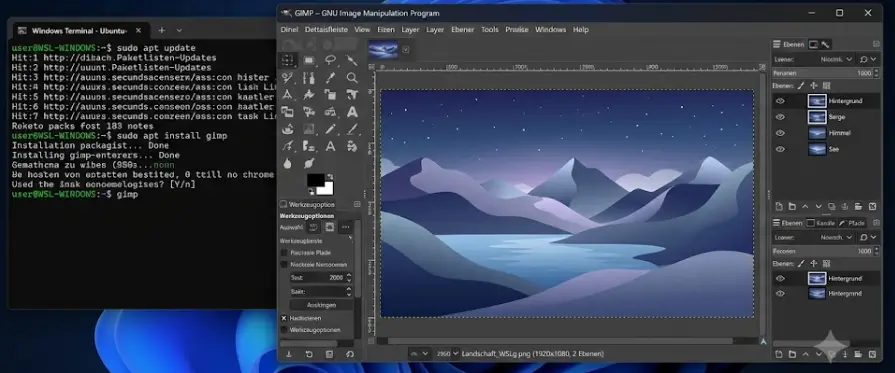Click duplicate layer icon under Himmel/See layer list

832,206
